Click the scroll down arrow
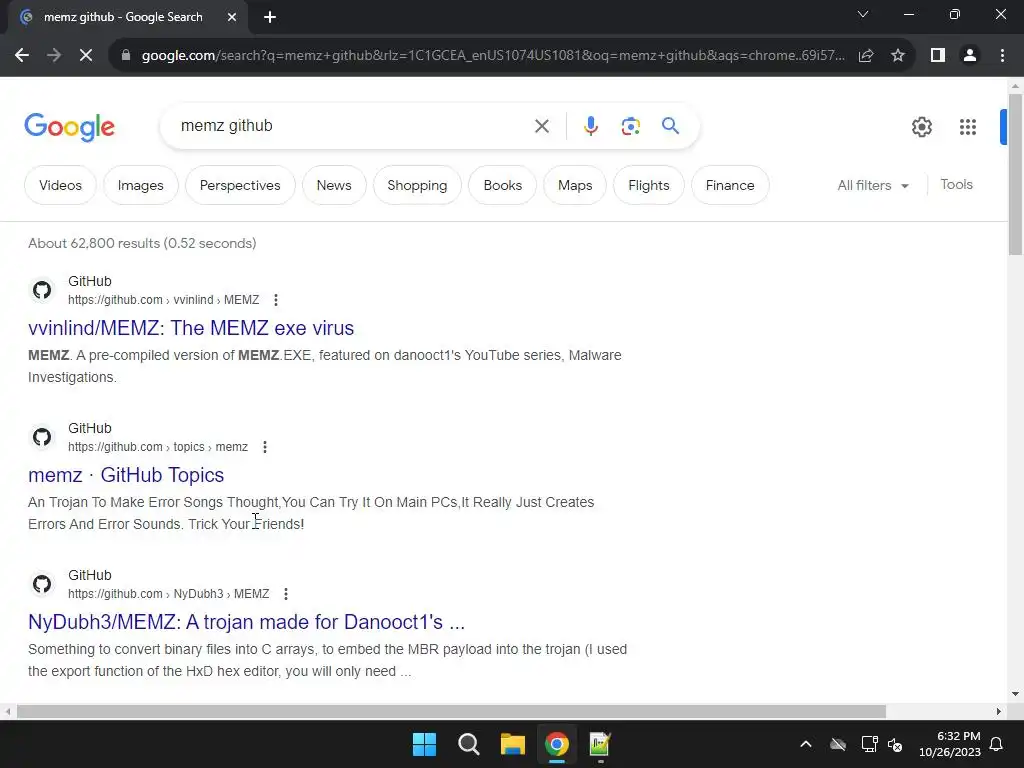Viewport: 1024px width, 768px height. pyautogui.click(x=1015, y=694)
